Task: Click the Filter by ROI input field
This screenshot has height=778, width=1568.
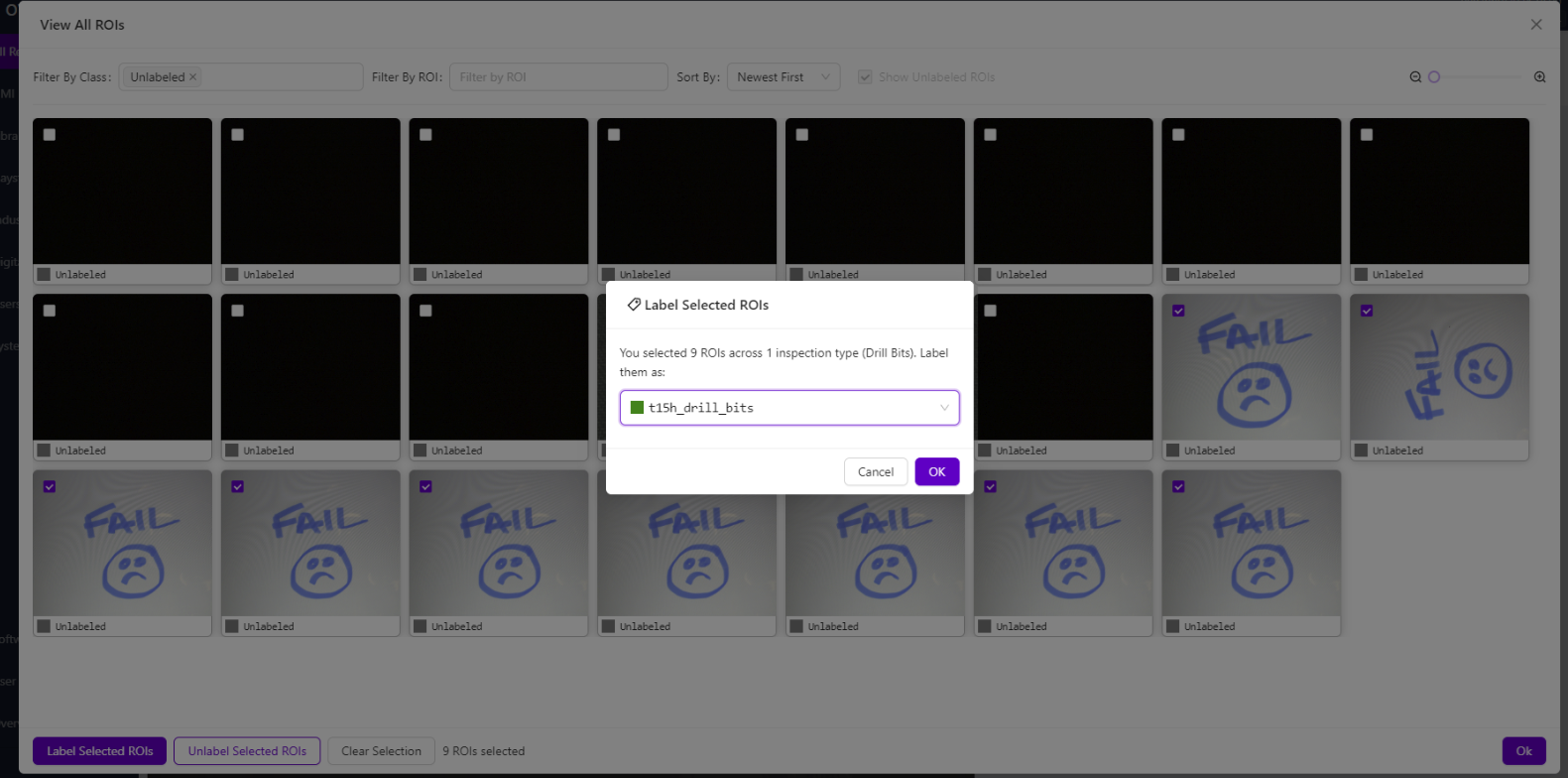Action: pyautogui.click(x=557, y=77)
